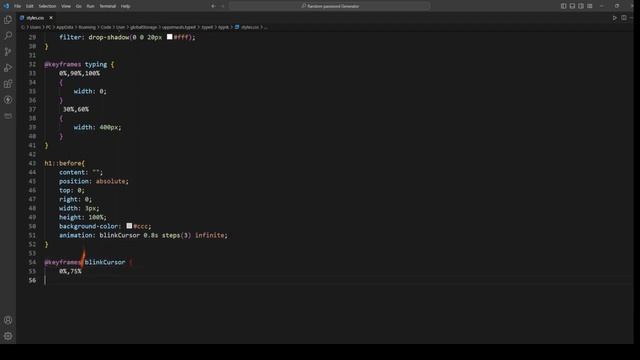This screenshot has width=640, height=360.
Task: Toggle the primary side bar
Action: [564, 6]
